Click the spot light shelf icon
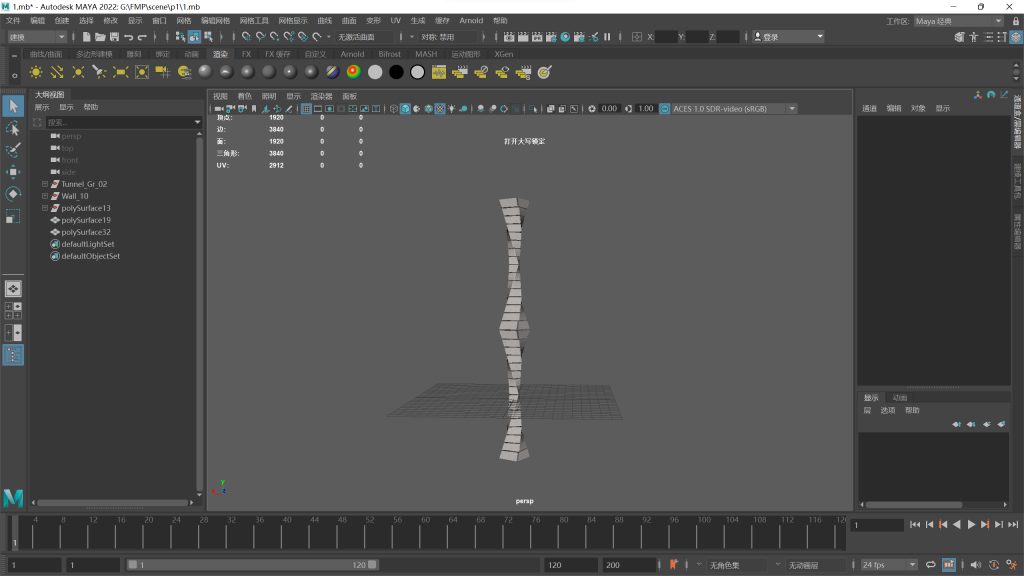The width and height of the screenshot is (1024, 576). coord(99,72)
